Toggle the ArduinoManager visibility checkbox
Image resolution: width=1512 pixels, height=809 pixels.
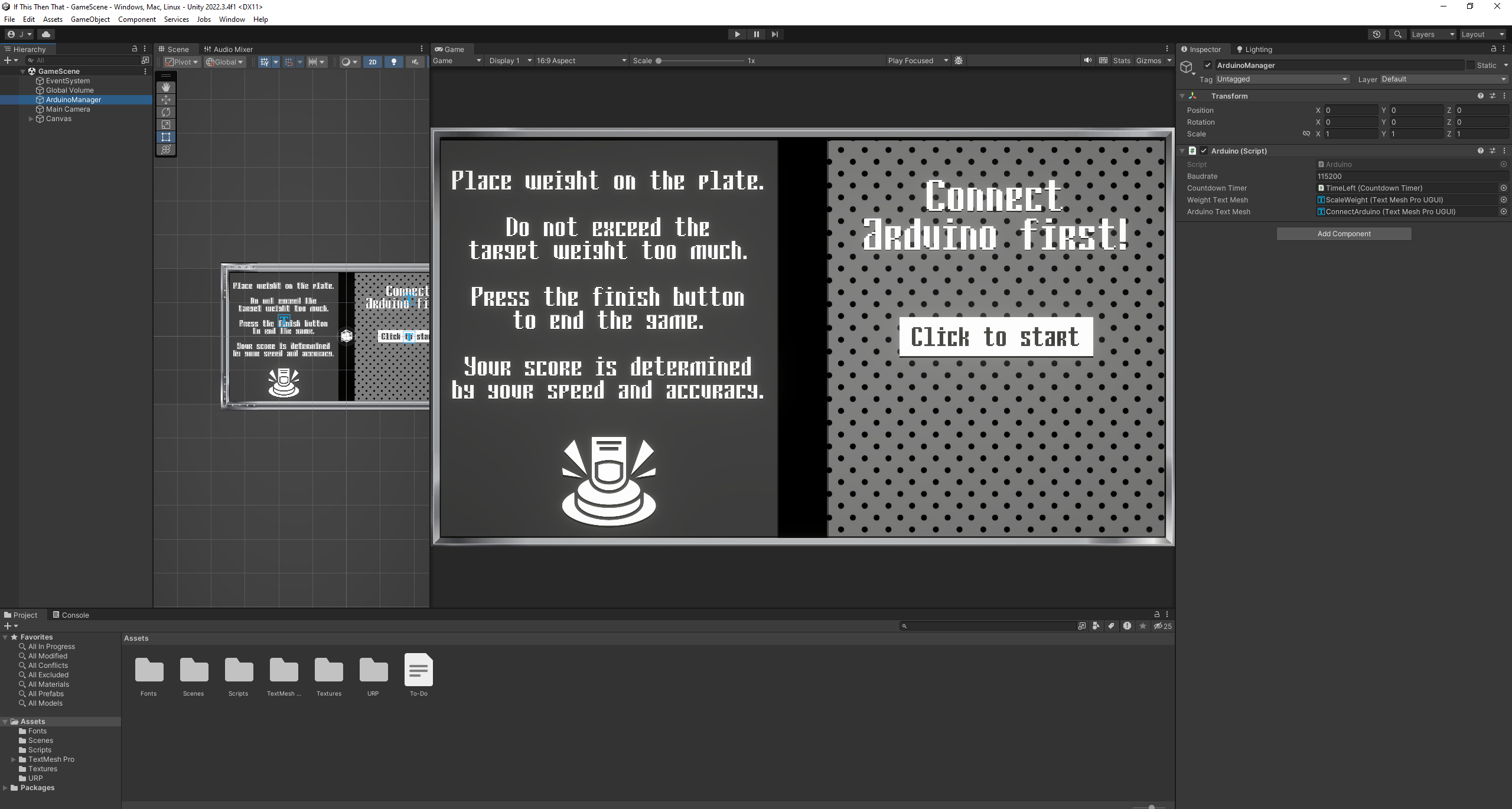coord(1207,64)
